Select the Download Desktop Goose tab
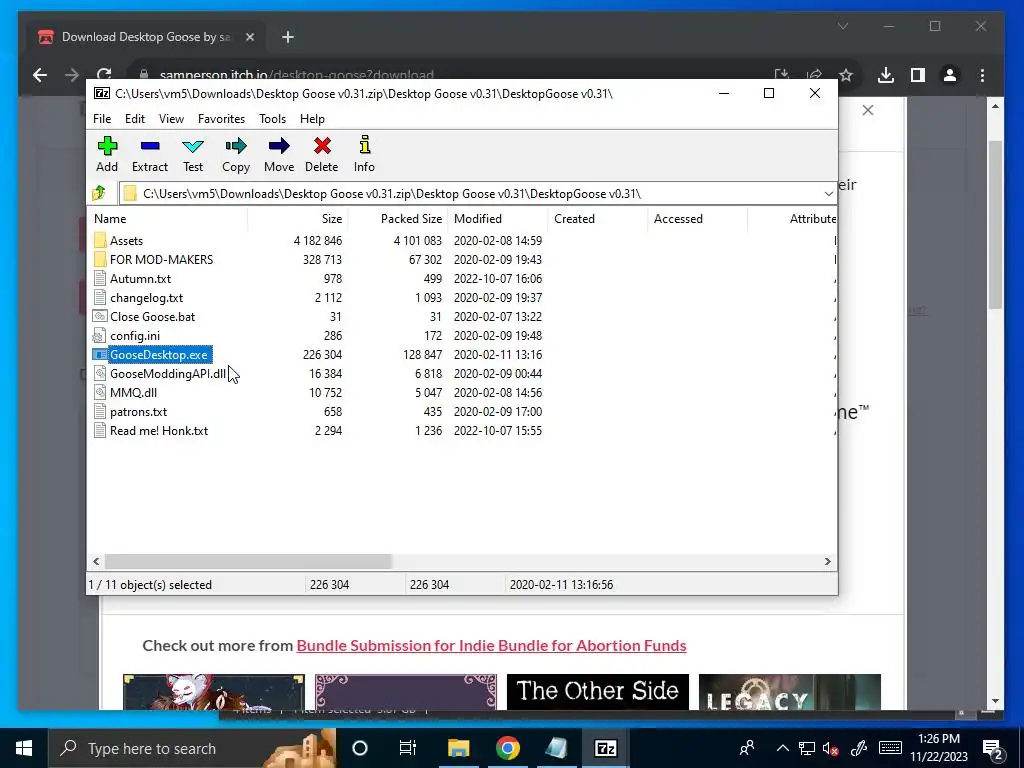Screen dimensions: 1024x768 tap(146, 37)
